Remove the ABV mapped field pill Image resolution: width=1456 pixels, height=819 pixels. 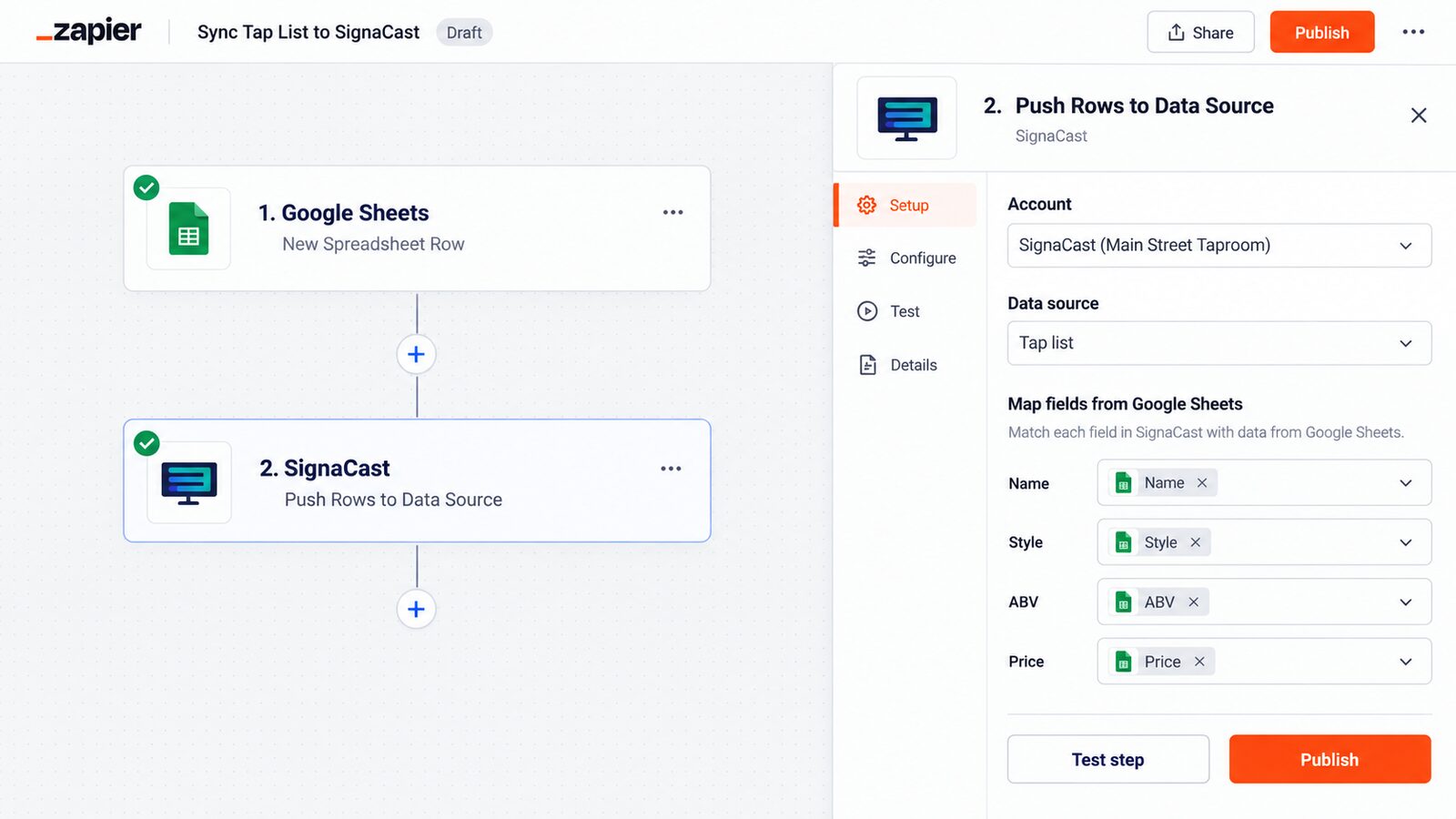coord(1194,602)
